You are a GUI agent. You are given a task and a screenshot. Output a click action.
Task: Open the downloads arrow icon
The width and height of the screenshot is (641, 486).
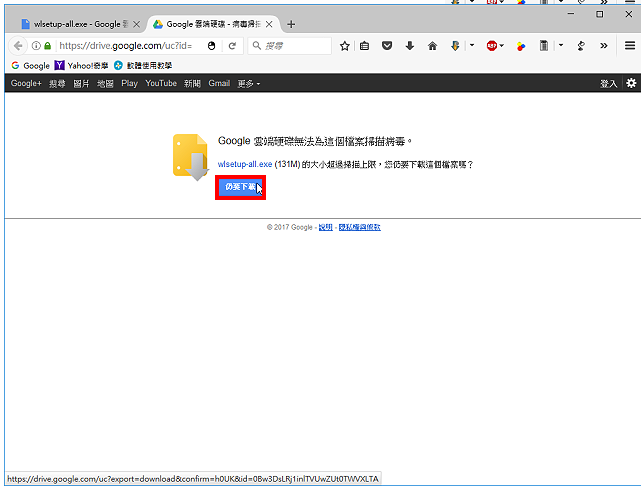coord(410,46)
